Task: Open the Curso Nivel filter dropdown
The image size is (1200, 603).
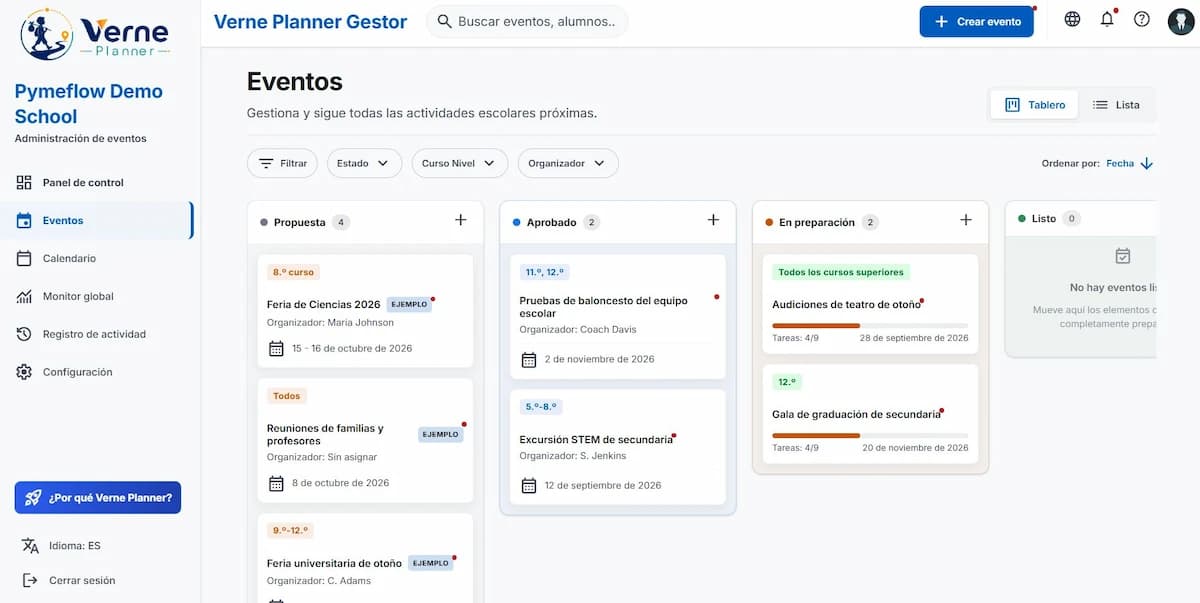Action: [459, 163]
